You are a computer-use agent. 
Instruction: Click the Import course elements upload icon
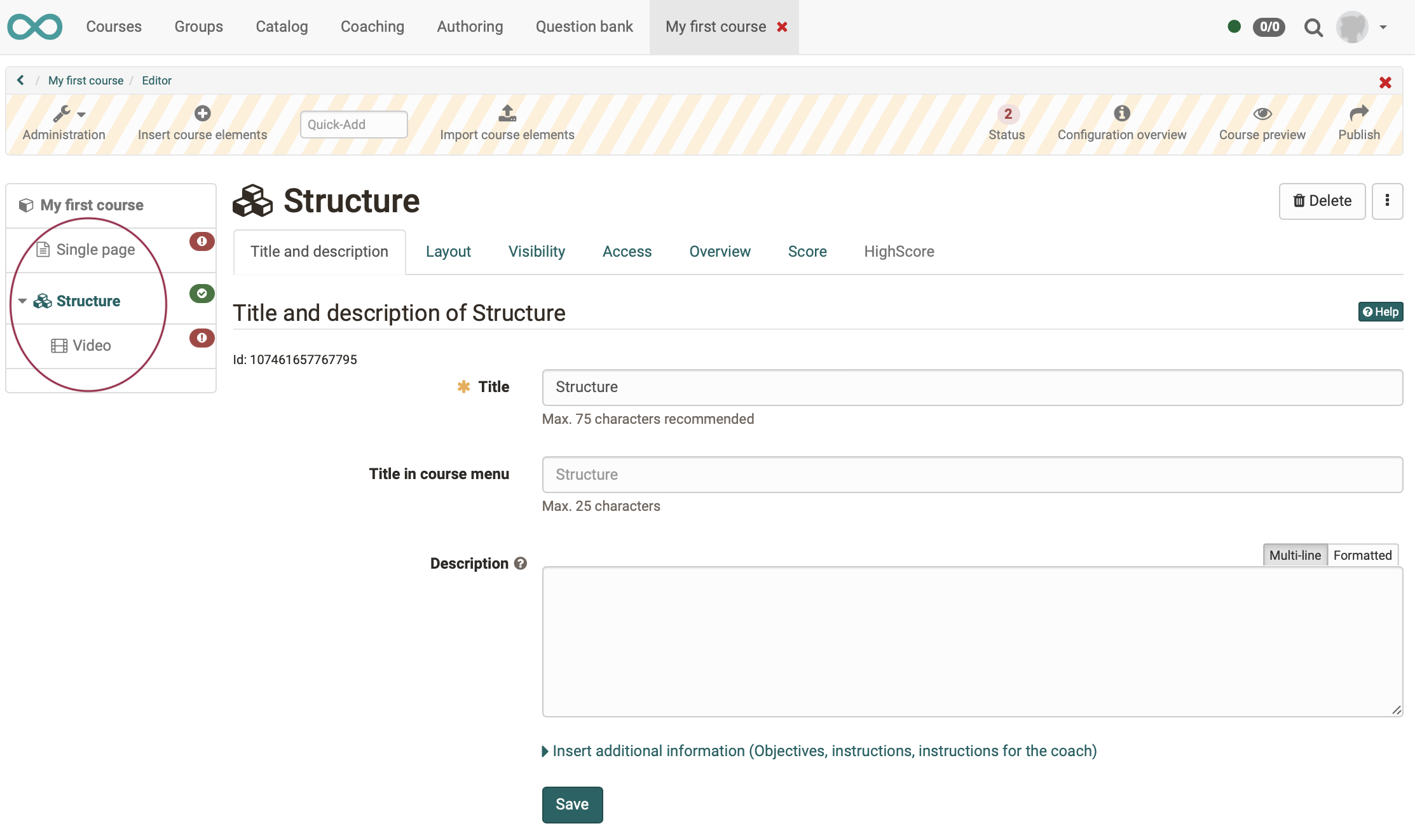pyautogui.click(x=507, y=114)
